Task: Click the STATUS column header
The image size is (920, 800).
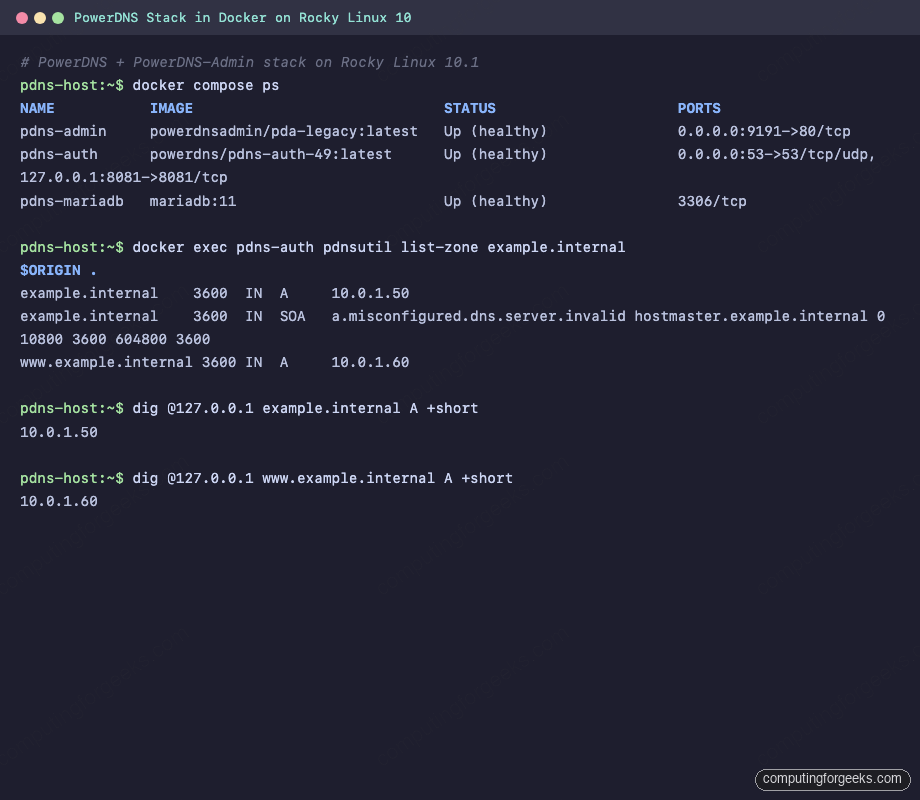Action: tap(469, 109)
